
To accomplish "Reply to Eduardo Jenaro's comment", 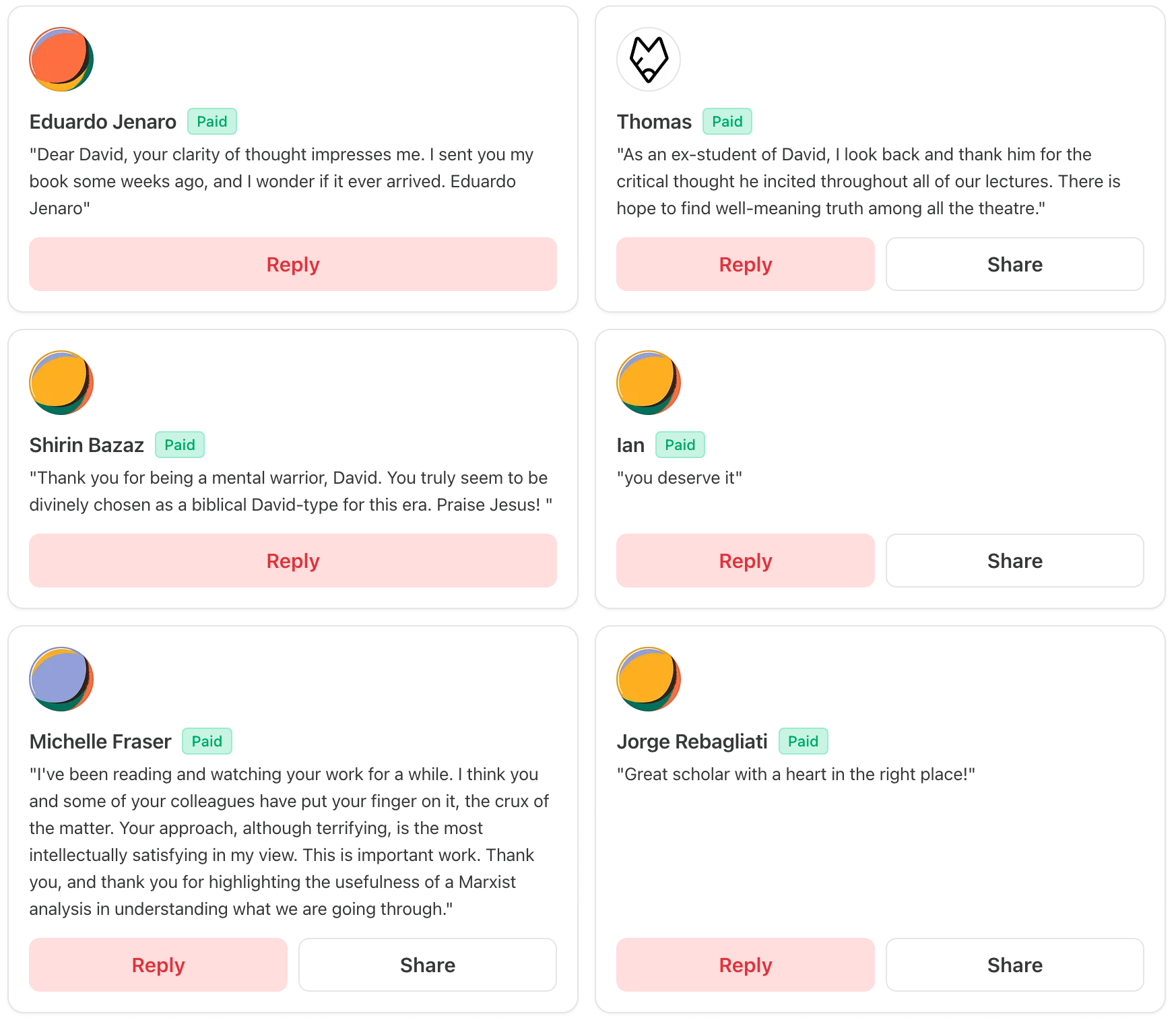I will point(292,264).
